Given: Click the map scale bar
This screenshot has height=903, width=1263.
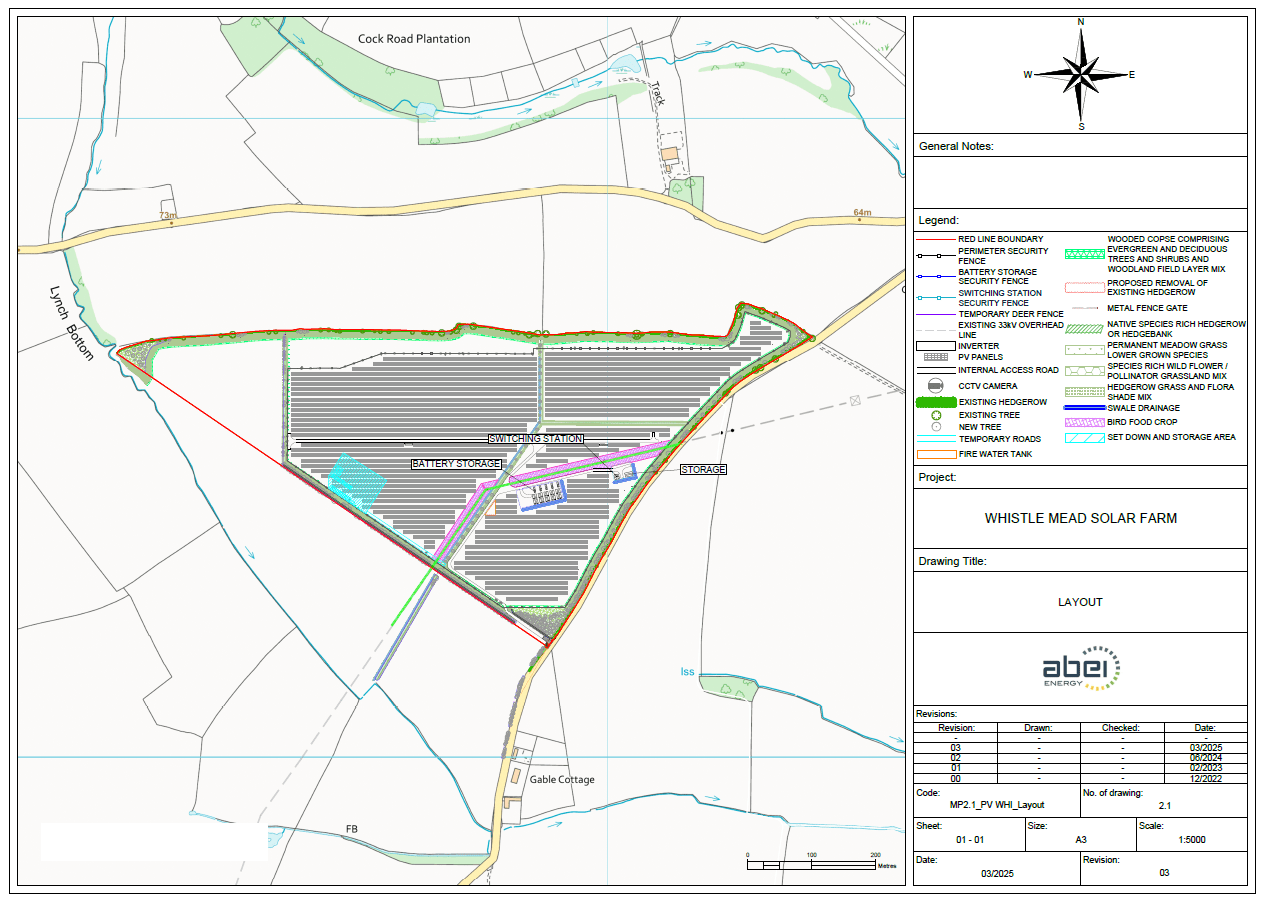Looking at the screenshot, I should click(x=811, y=862).
